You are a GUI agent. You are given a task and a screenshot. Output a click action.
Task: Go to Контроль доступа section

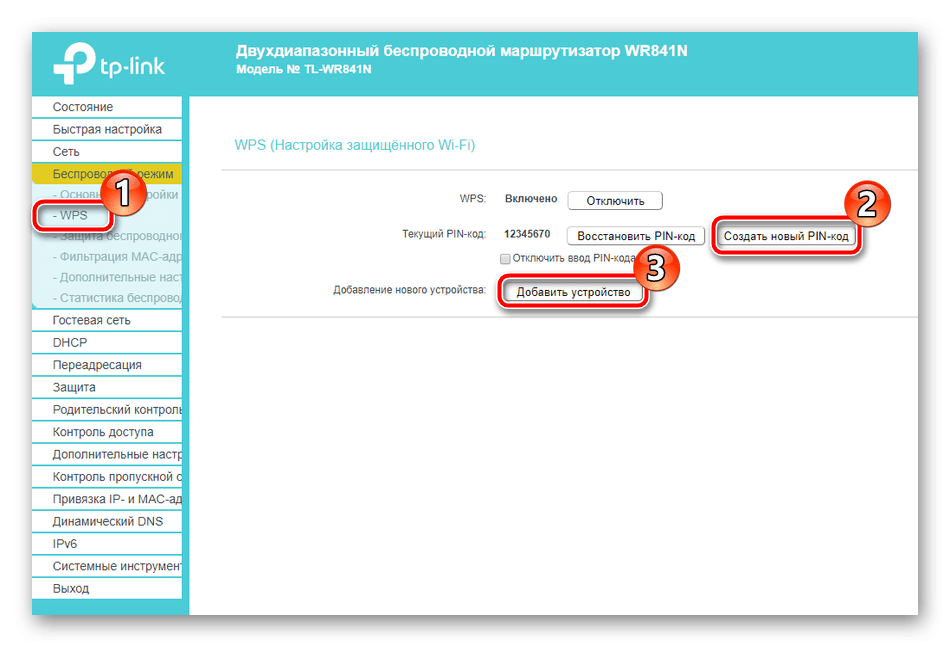click(103, 432)
